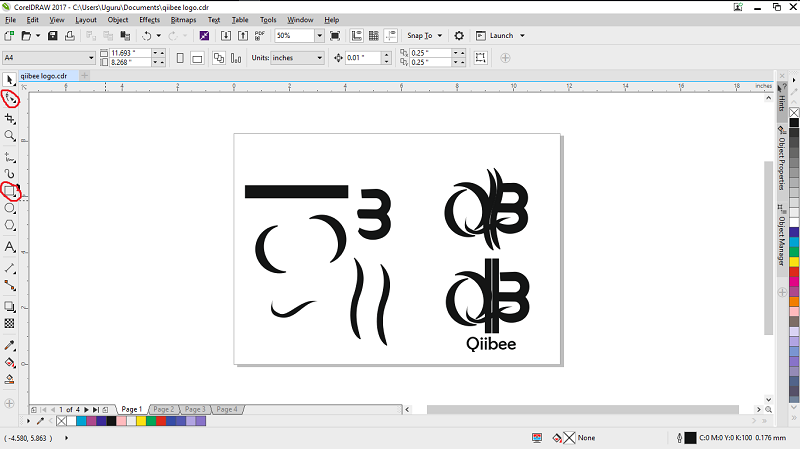Select the Smart Fill tool
Viewport: 800px width, 449px height.
click(9, 380)
